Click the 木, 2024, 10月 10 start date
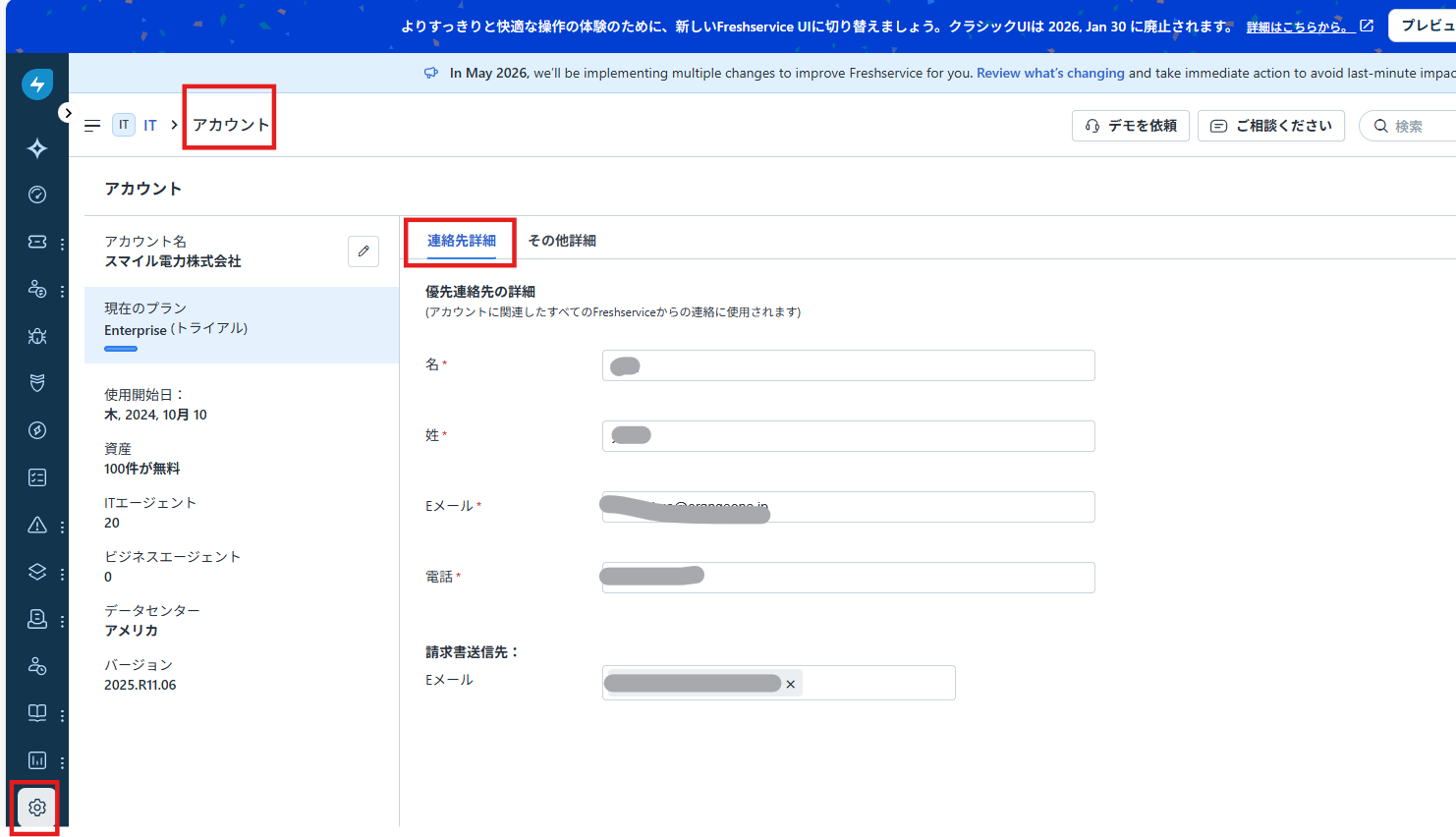The height and width of the screenshot is (837, 1456). click(155, 415)
